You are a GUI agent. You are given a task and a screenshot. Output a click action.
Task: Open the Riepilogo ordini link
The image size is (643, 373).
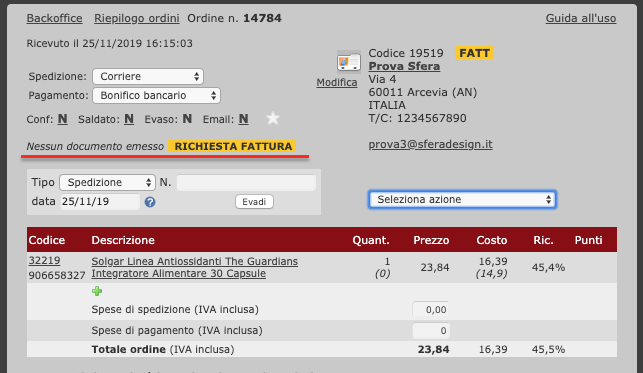(x=137, y=18)
